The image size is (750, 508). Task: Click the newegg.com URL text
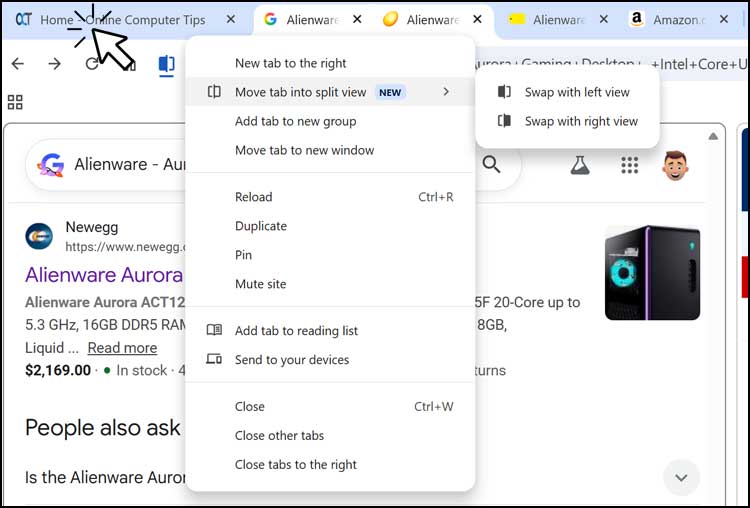tap(125, 247)
